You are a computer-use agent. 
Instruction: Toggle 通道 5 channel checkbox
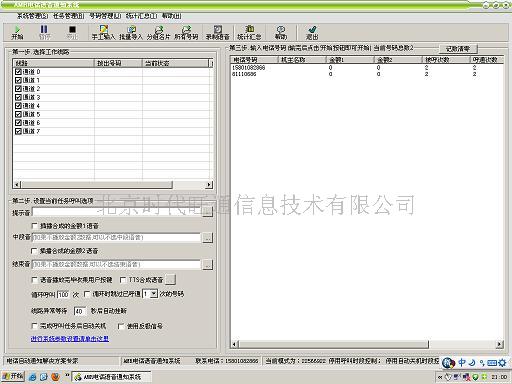(18, 114)
